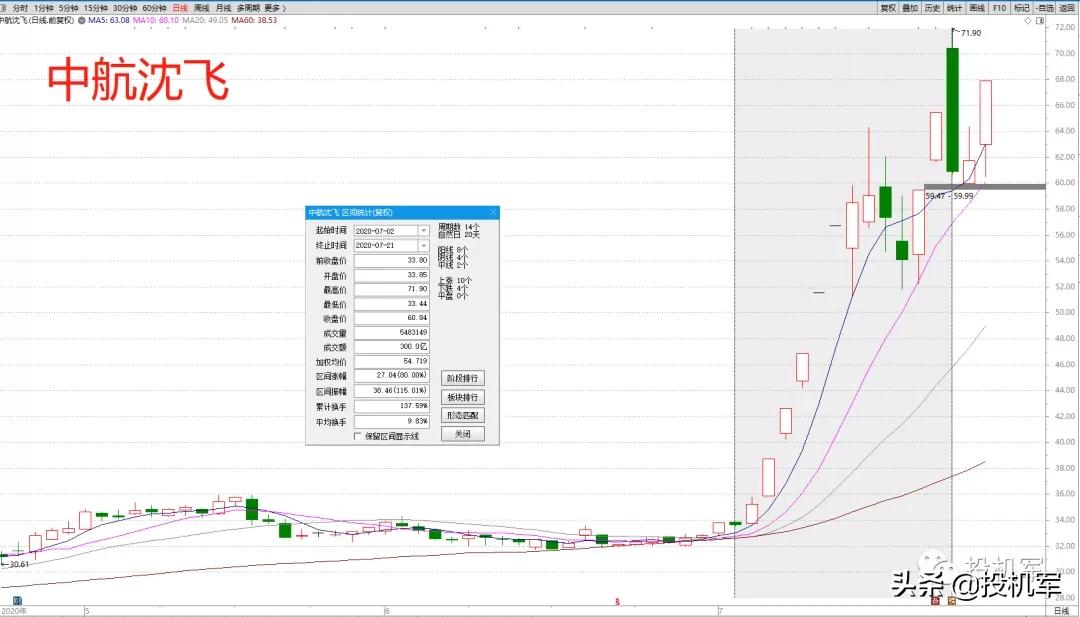Screen dimensions: 1080x617
Task: Click the 返回 back toolbar button
Action: click(1068, 8)
